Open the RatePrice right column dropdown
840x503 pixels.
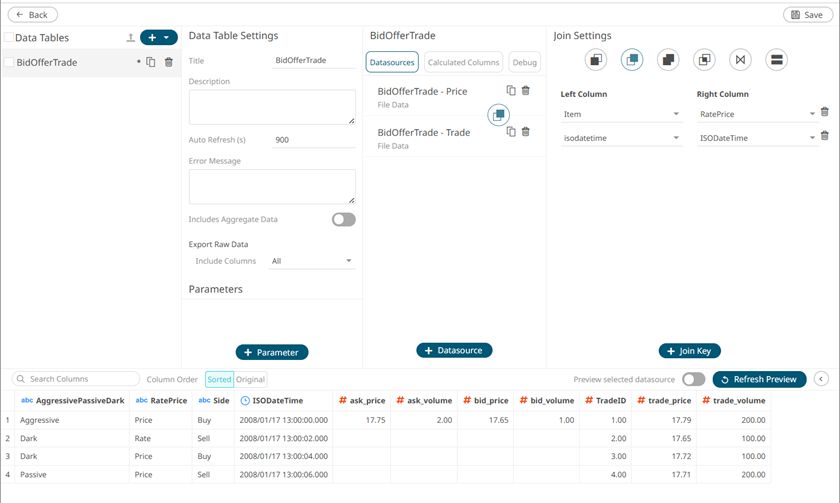click(x=757, y=114)
